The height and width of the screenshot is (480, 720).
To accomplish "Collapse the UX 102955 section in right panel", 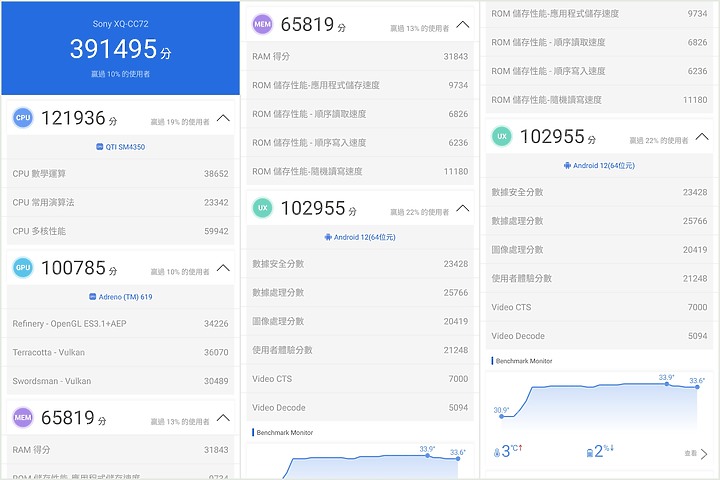I will pyautogui.click(x=702, y=136).
